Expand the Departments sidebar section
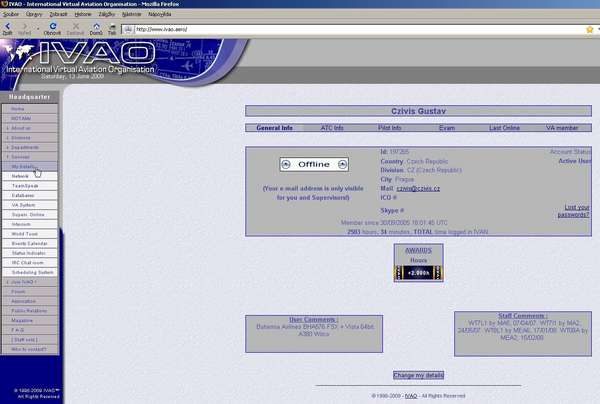The width and height of the screenshot is (600, 404). 30,147
